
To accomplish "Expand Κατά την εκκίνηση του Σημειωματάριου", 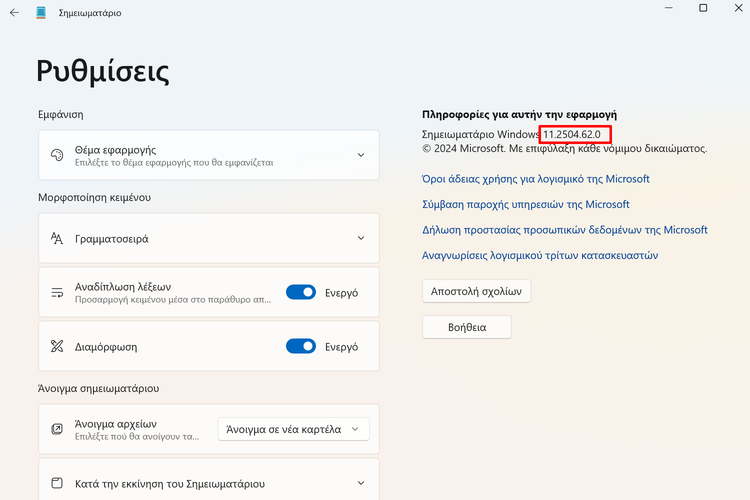I will (x=209, y=481).
